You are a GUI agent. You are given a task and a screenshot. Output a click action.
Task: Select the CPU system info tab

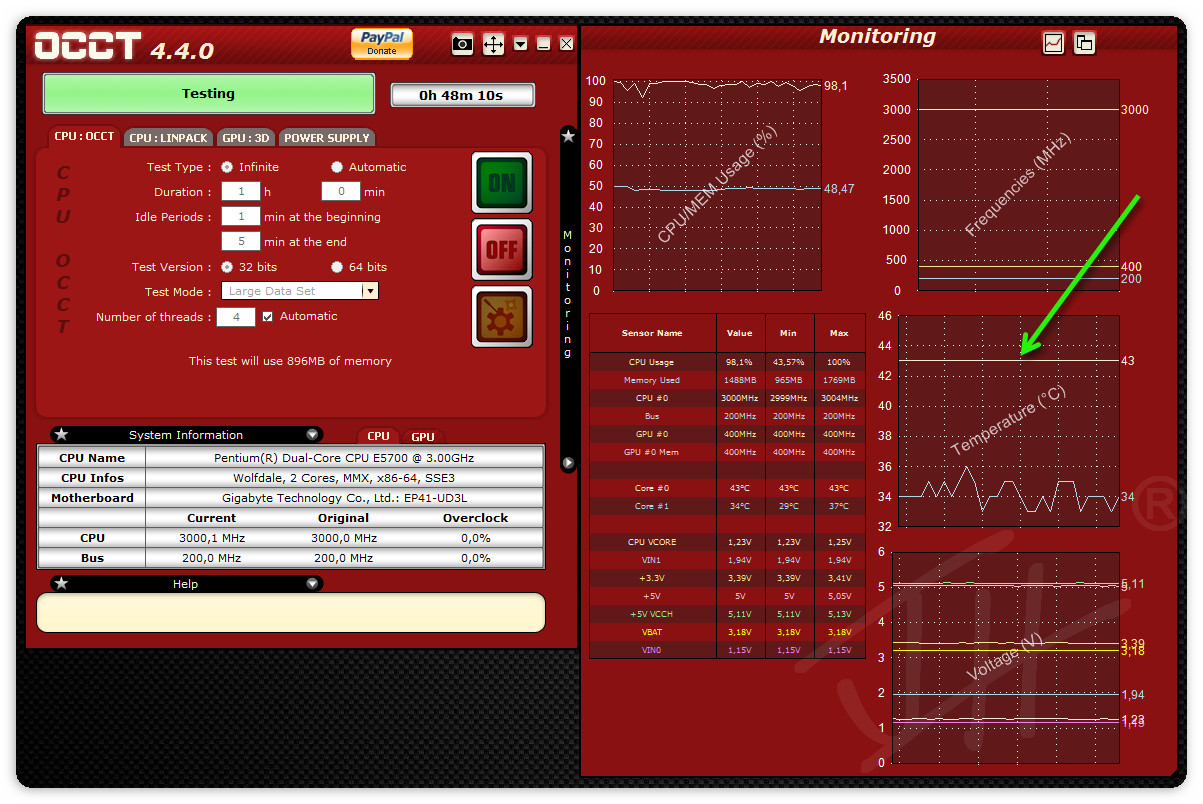(x=378, y=436)
